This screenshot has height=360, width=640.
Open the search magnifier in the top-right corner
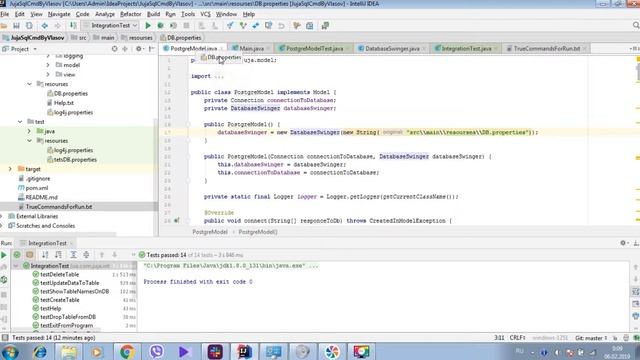pos(636,25)
